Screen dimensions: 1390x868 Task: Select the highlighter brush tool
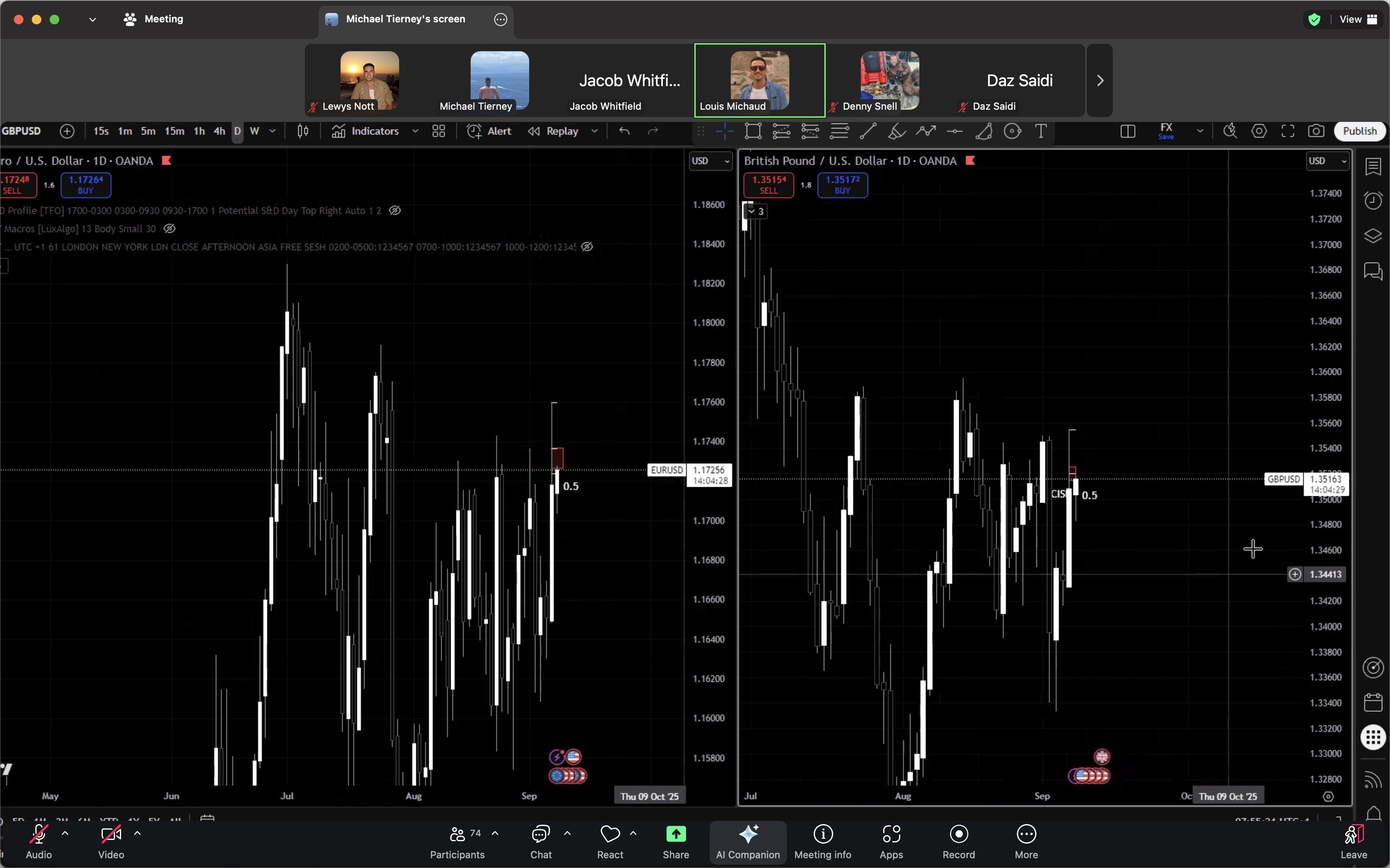[896, 132]
